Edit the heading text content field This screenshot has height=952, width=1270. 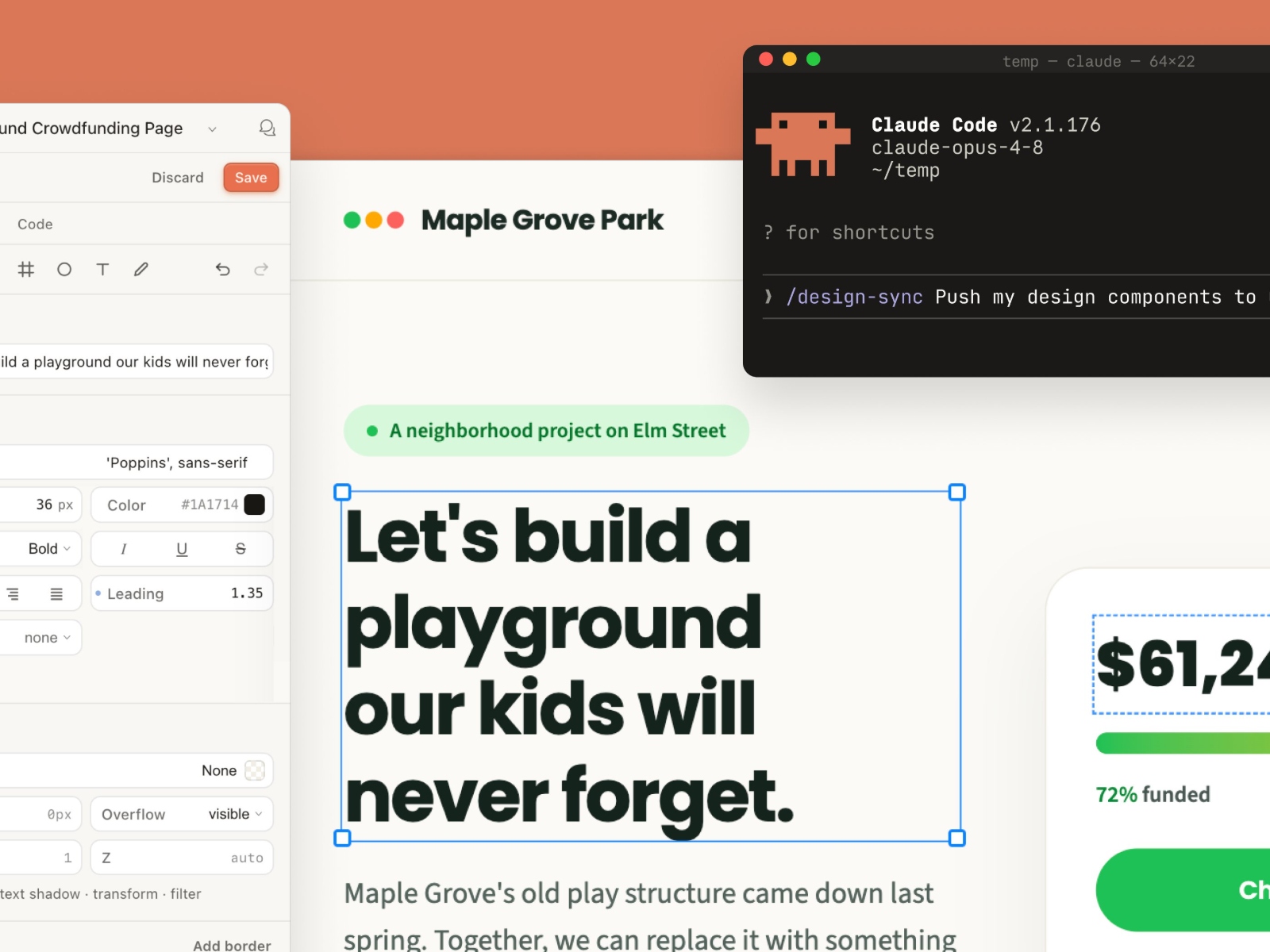click(x=137, y=362)
